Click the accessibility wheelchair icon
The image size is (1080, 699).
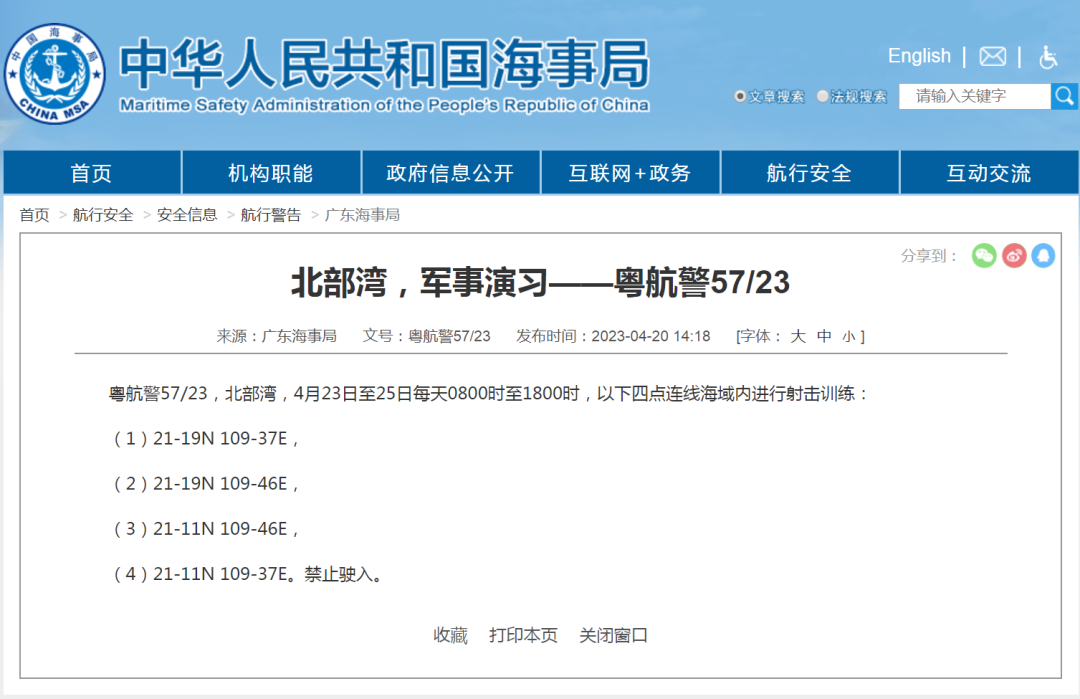(x=1048, y=57)
